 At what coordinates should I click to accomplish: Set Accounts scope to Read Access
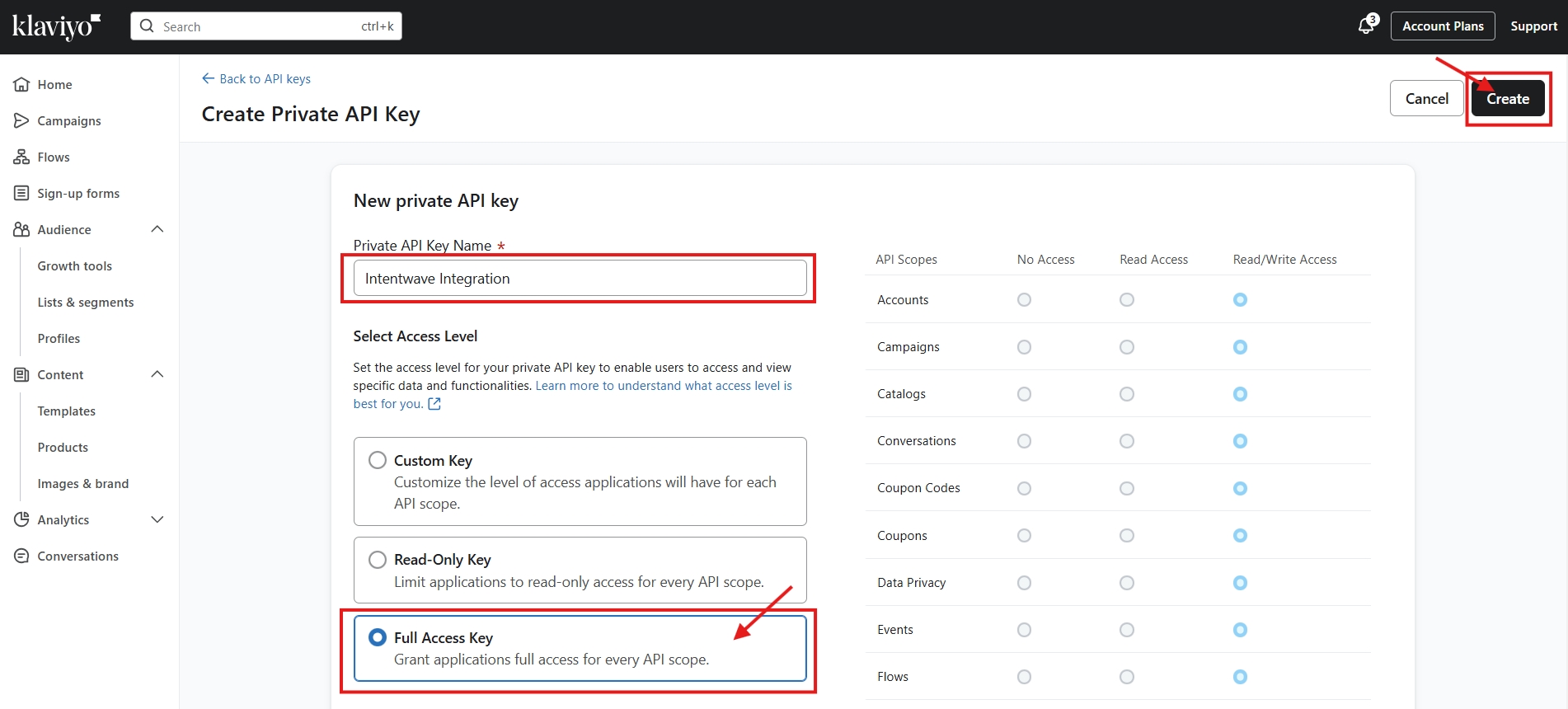(x=1127, y=299)
